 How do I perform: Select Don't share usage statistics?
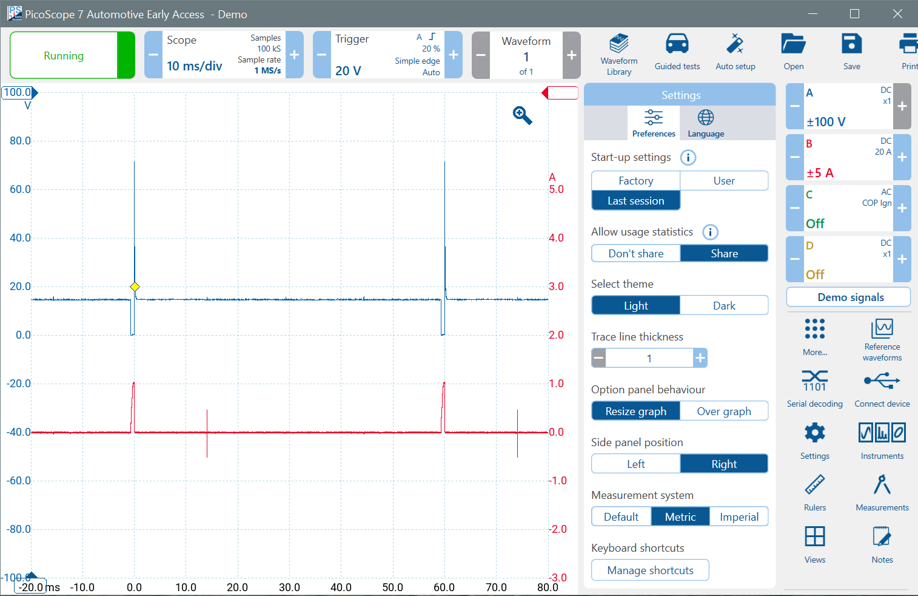point(636,254)
